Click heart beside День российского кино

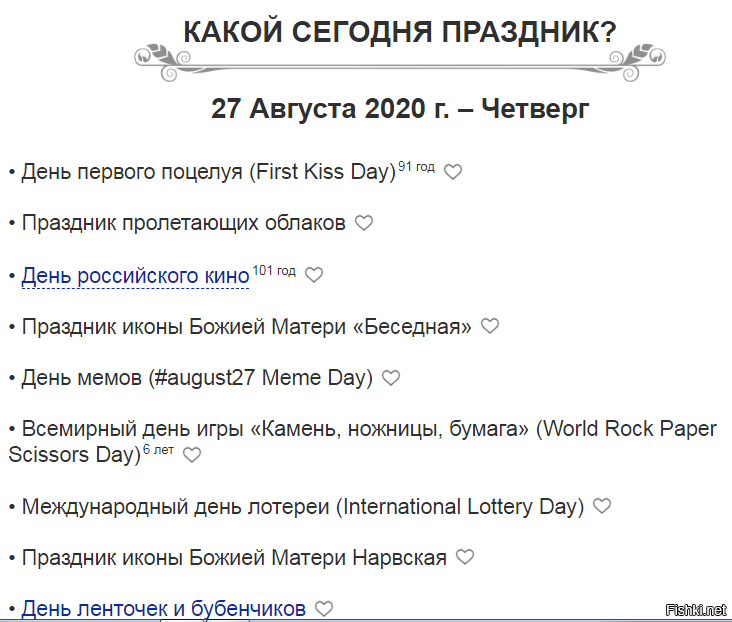pos(314,275)
